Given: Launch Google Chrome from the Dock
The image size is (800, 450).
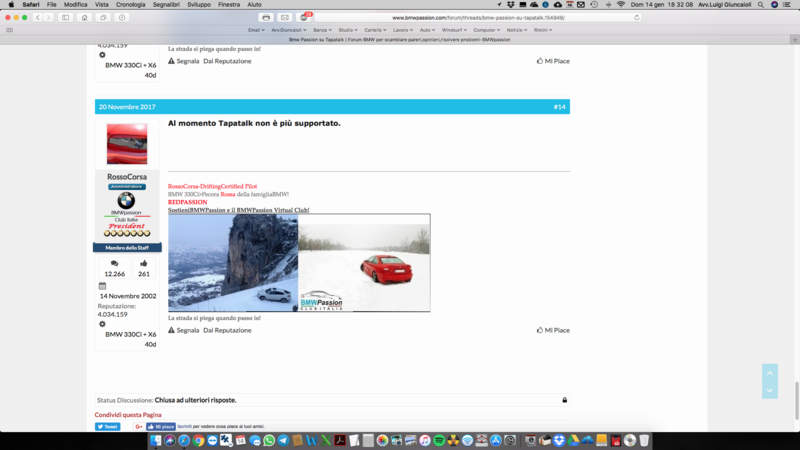Looking at the screenshot, I should click(198, 440).
